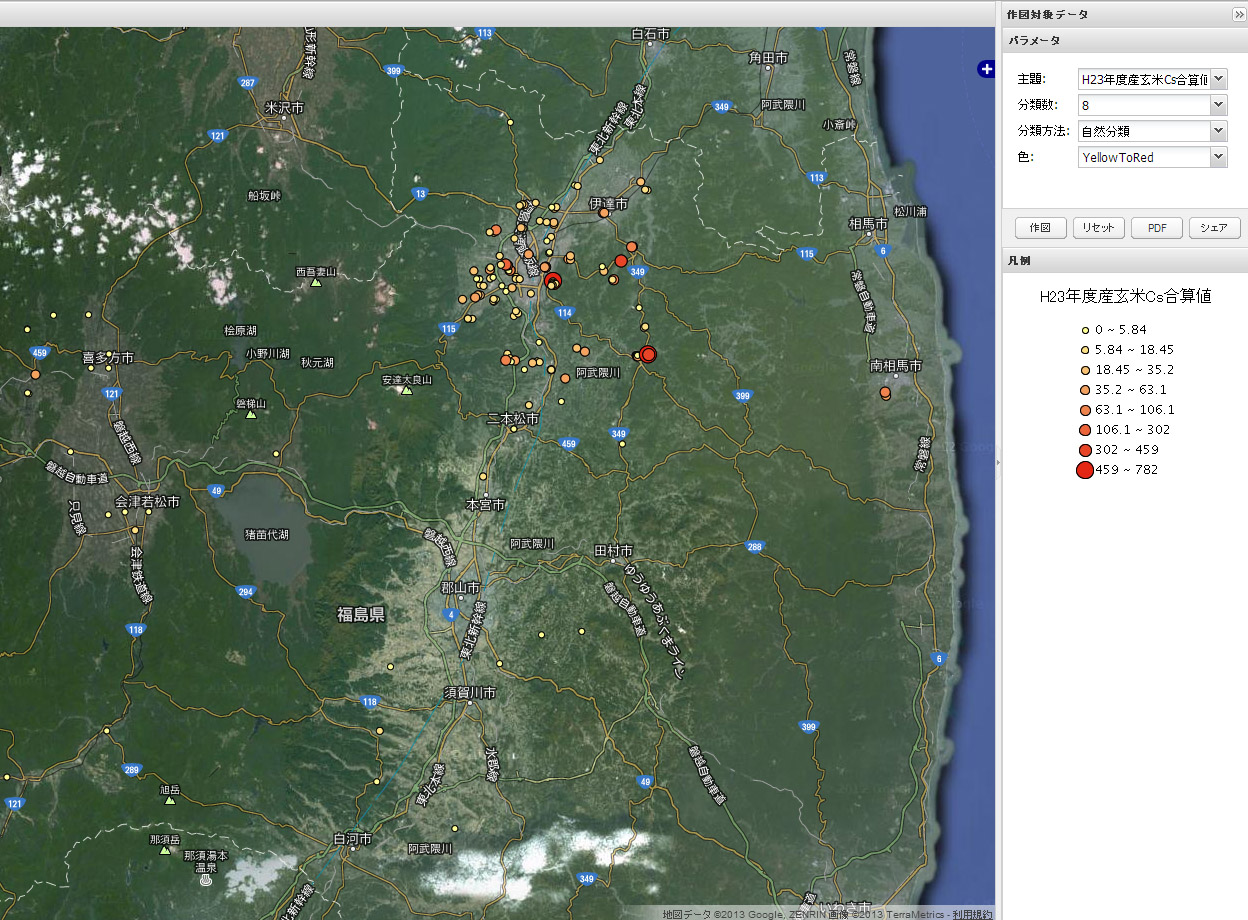Click the 白河市 city label
The height and width of the screenshot is (920, 1248).
pos(352,839)
